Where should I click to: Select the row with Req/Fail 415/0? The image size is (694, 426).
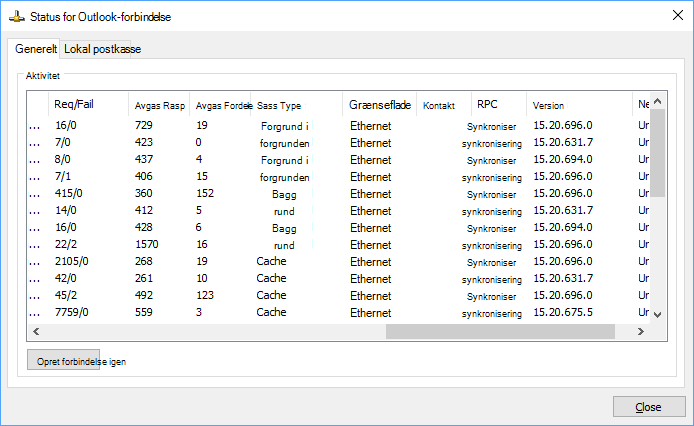(x=339, y=194)
